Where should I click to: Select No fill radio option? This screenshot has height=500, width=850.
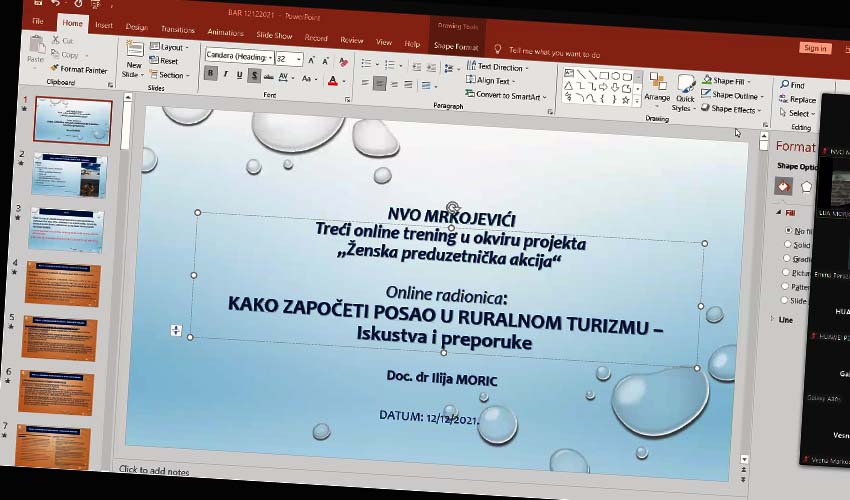coord(788,230)
